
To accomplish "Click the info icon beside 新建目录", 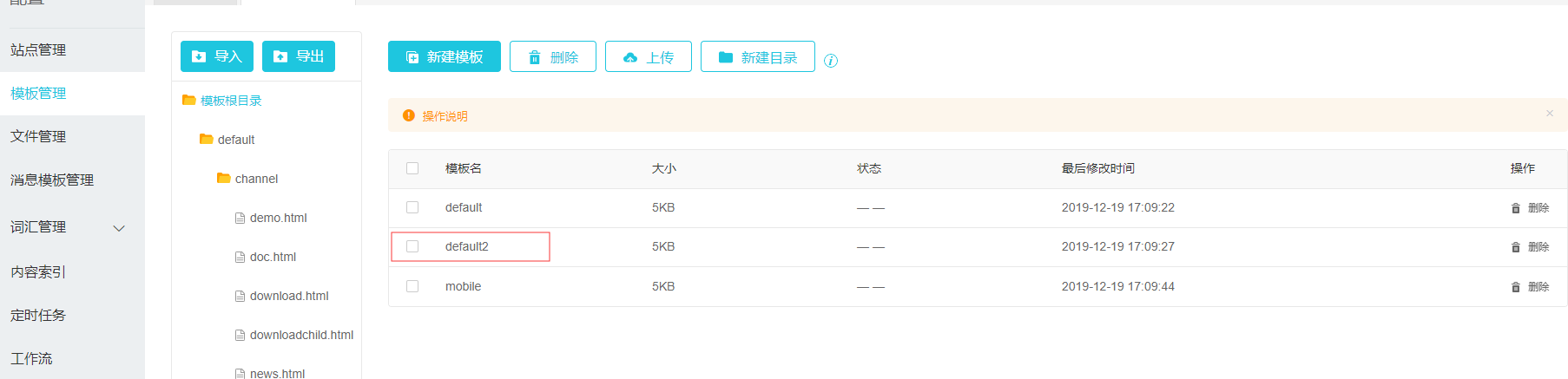I will 831,61.
